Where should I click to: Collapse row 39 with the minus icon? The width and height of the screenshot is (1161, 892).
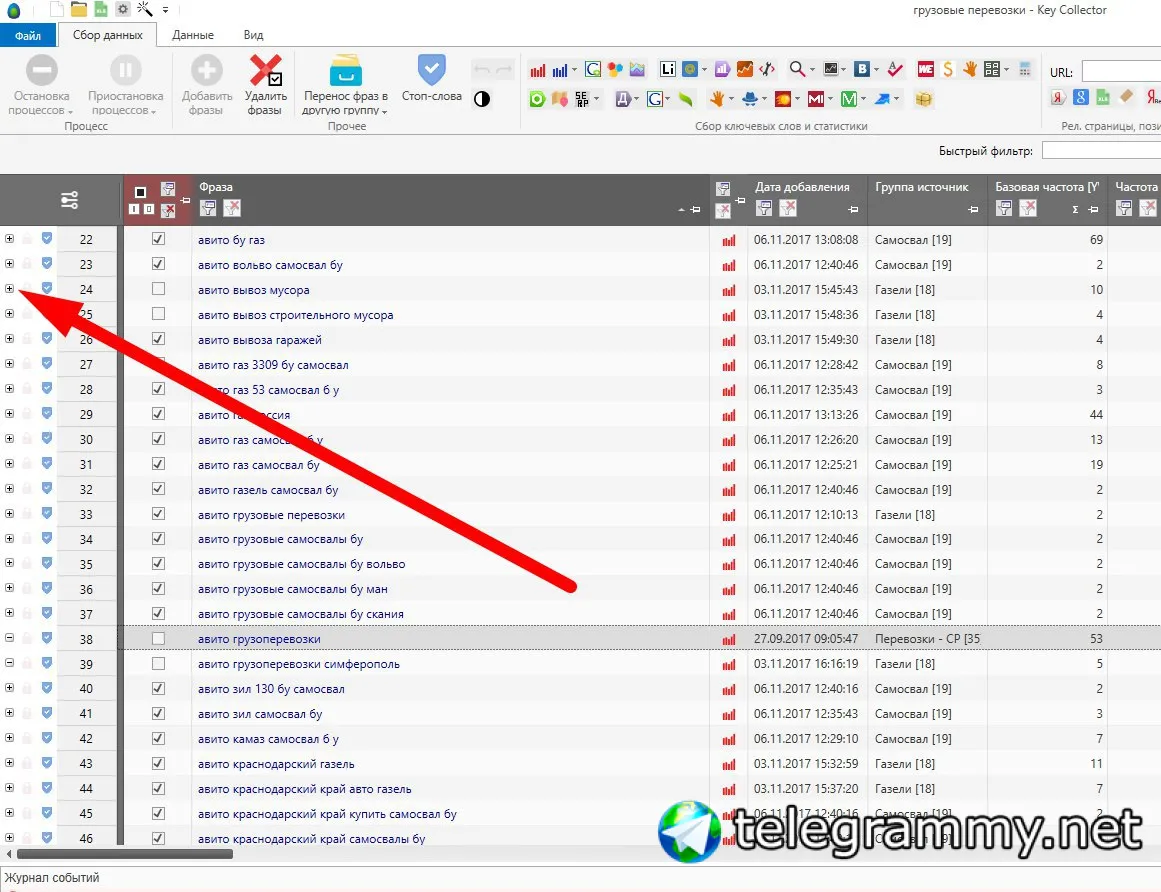10,663
